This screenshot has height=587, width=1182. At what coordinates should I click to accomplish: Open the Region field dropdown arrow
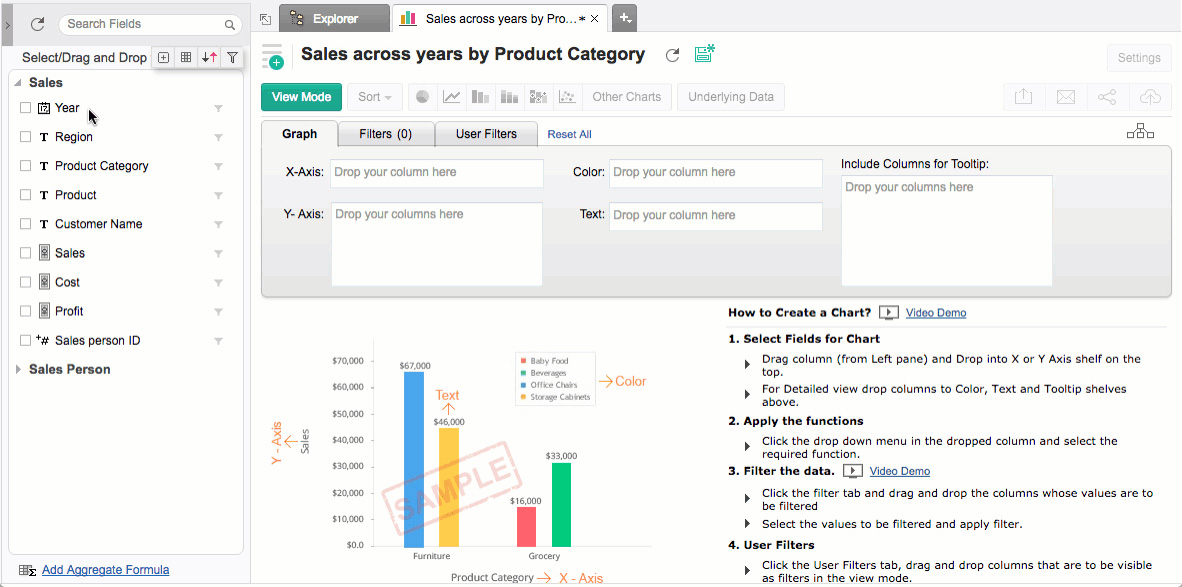click(218, 138)
